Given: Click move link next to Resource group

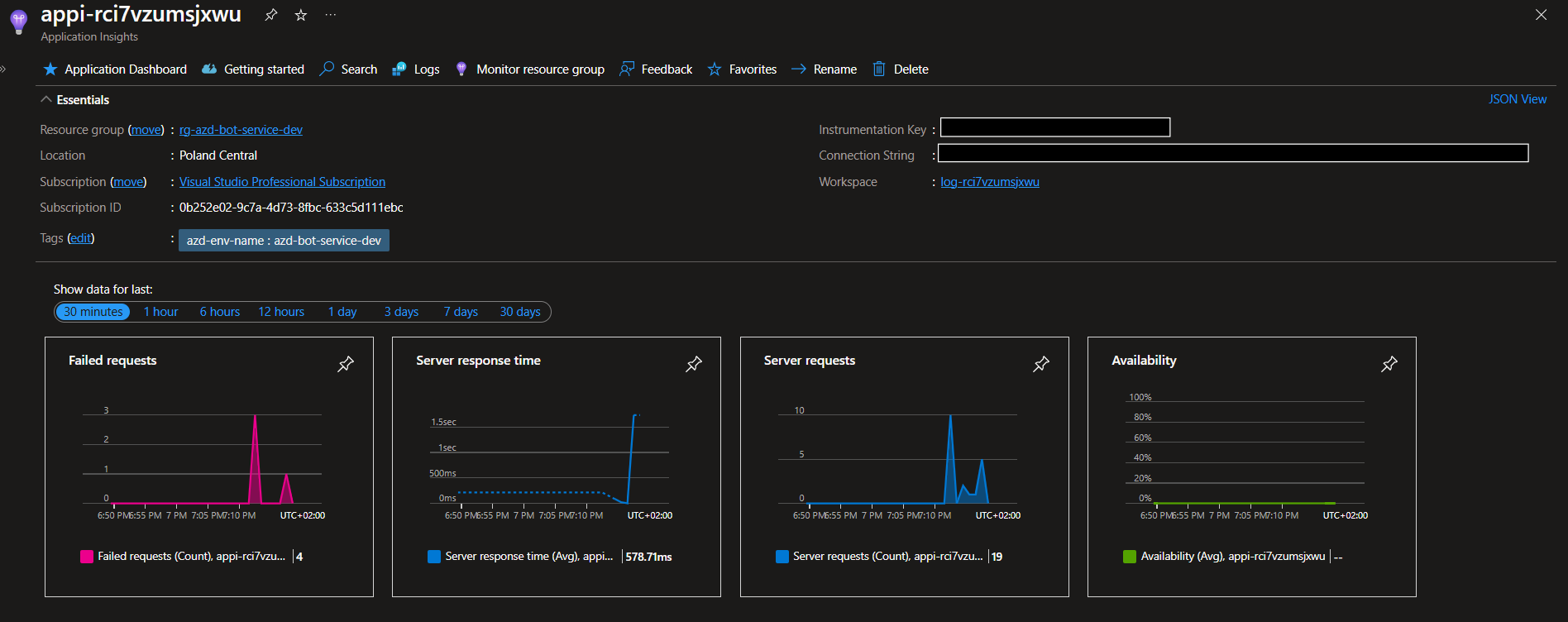Looking at the screenshot, I should pyautogui.click(x=146, y=130).
